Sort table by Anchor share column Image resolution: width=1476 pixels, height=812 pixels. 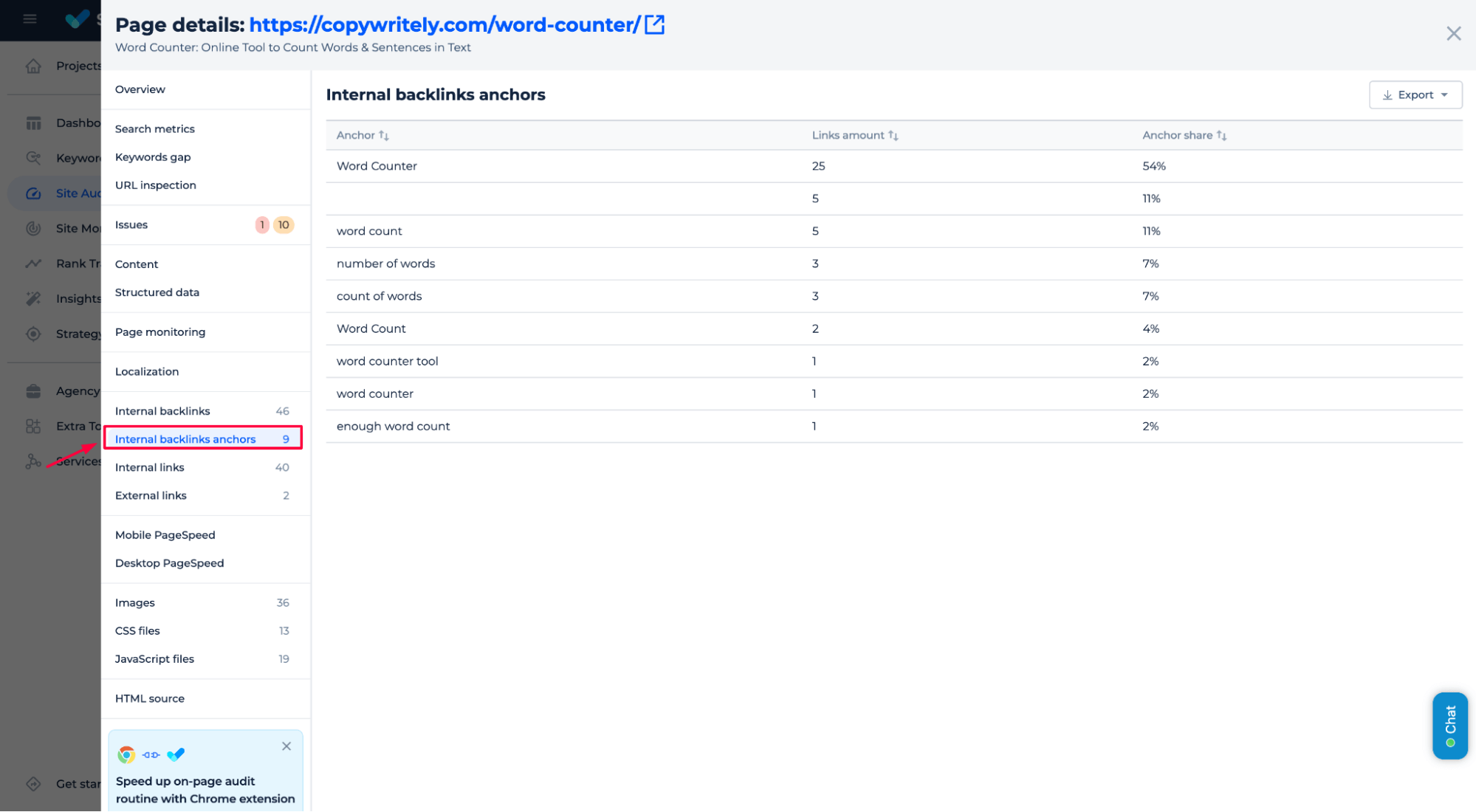1184,135
